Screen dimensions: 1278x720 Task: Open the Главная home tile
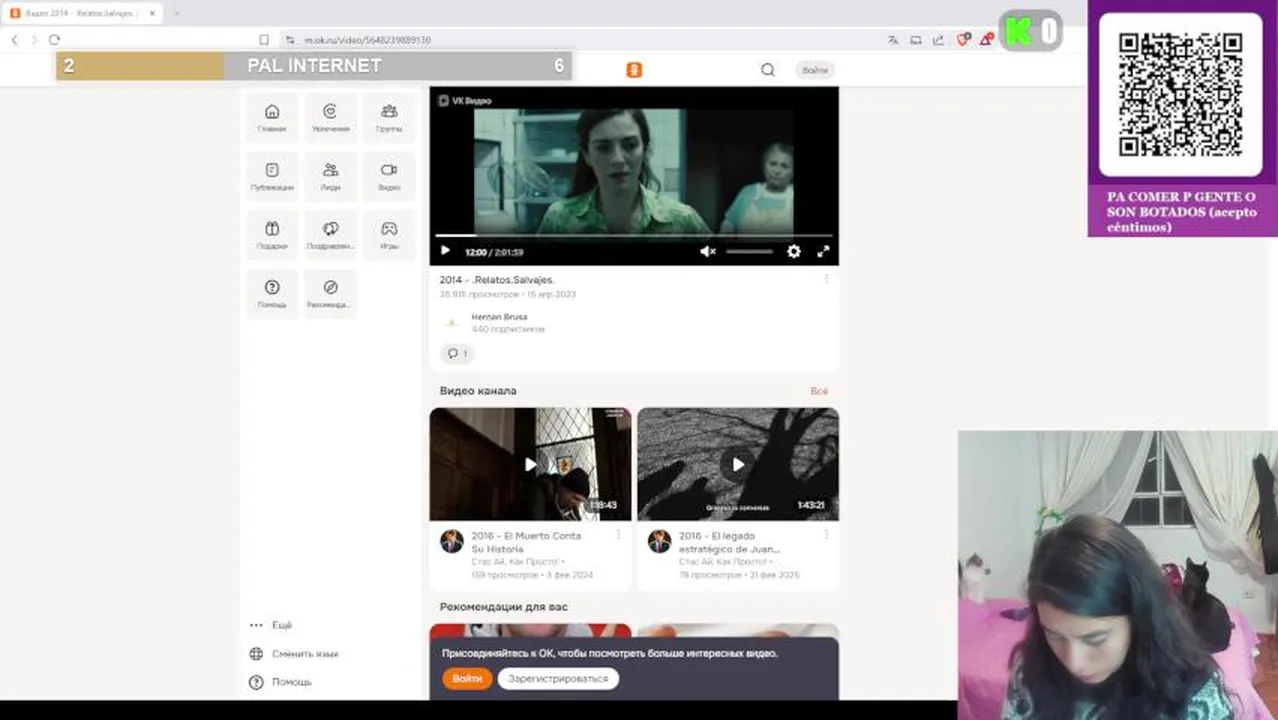(272, 118)
